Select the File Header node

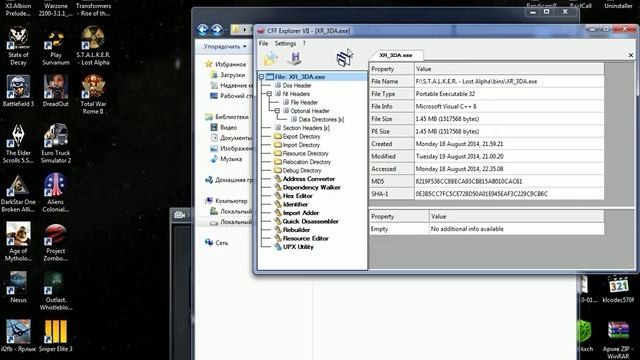click(x=304, y=102)
